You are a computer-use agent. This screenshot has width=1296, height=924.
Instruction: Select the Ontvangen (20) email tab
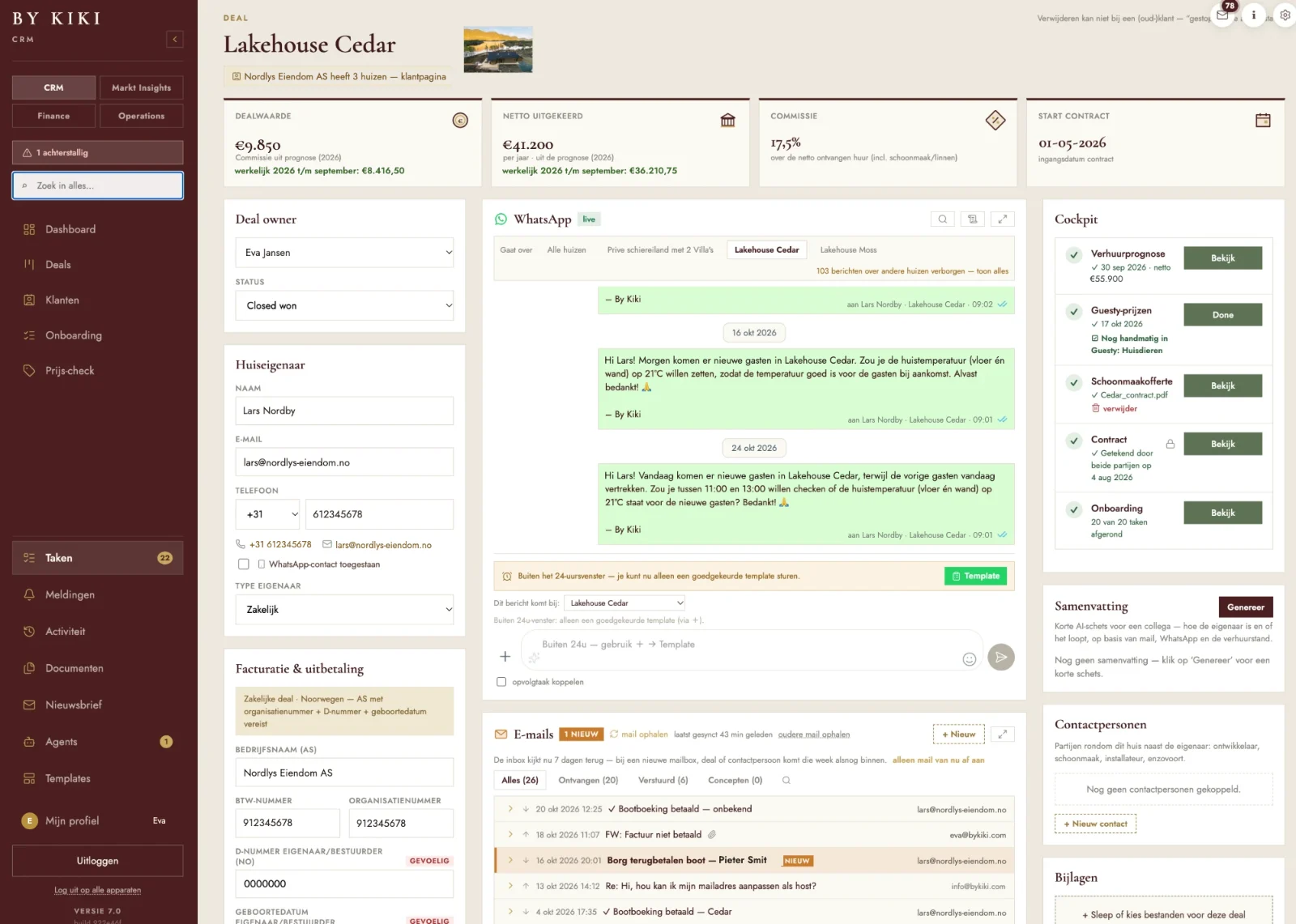point(588,780)
